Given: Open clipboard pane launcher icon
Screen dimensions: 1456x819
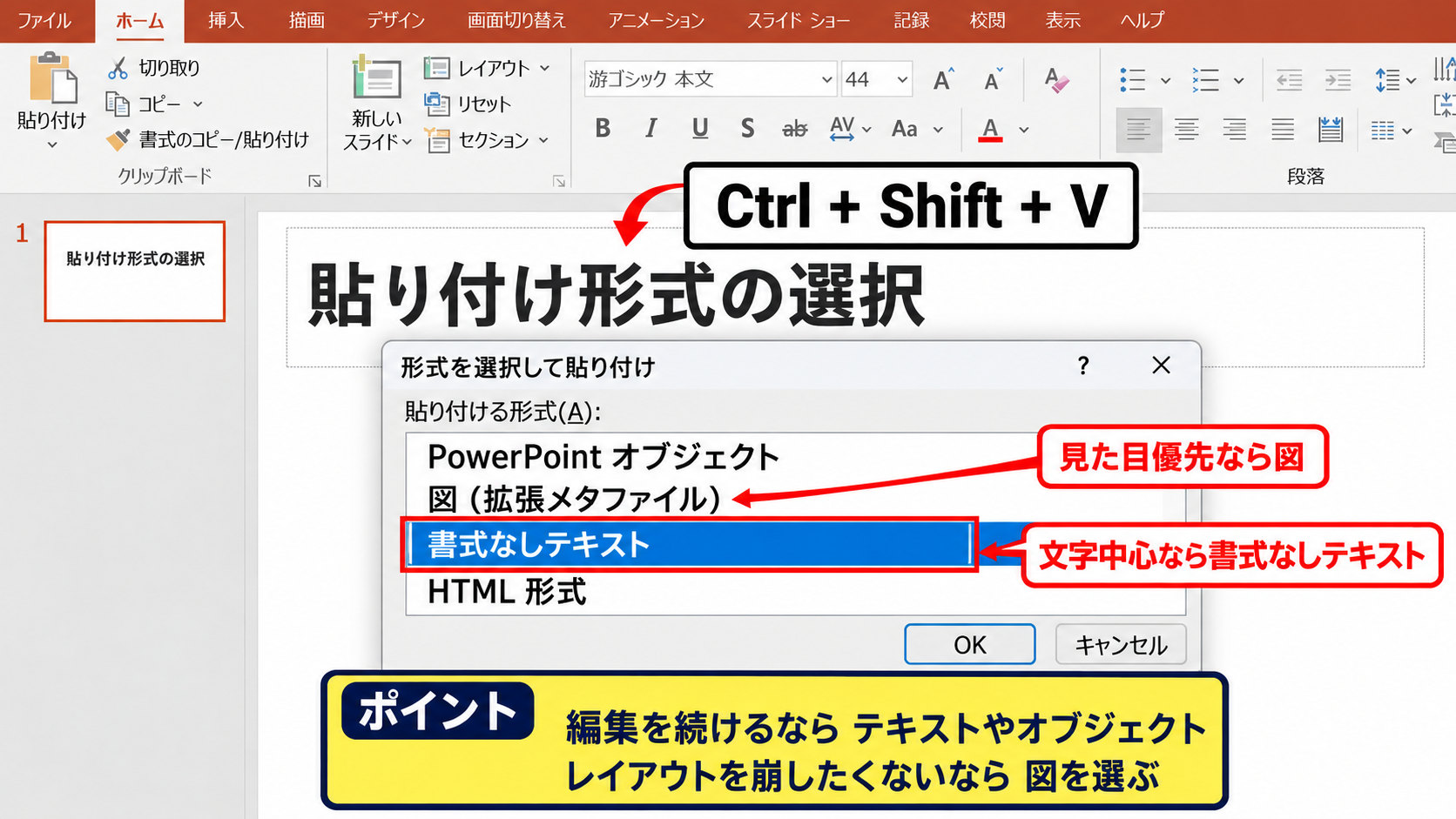Looking at the screenshot, I should tap(314, 181).
